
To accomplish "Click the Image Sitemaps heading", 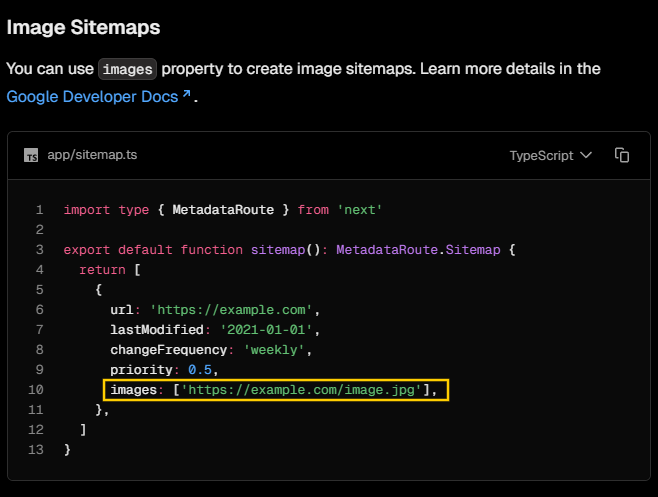I will tap(84, 28).
